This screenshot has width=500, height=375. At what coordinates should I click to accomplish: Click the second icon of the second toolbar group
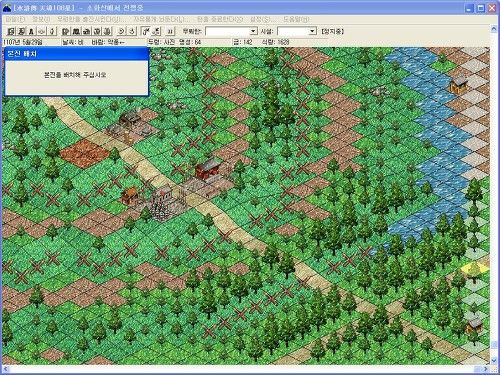tap(76, 31)
